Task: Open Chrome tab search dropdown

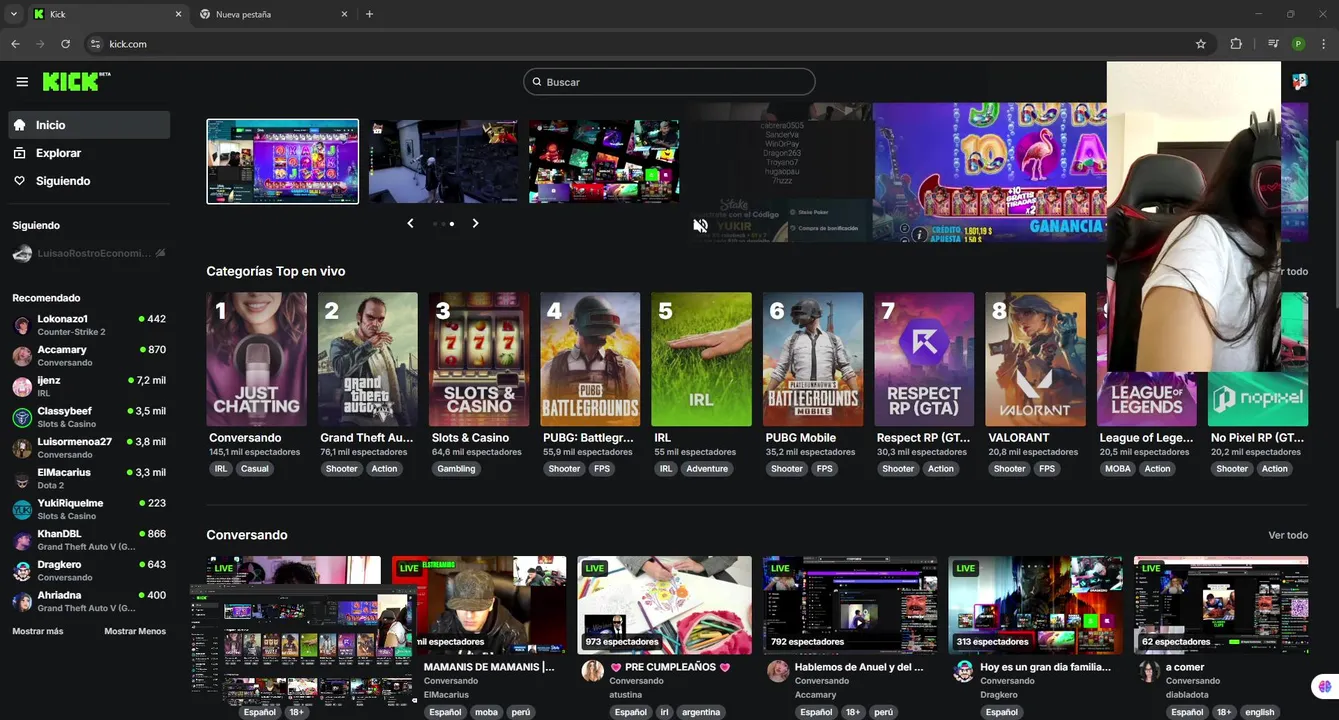Action: click(13, 14)
